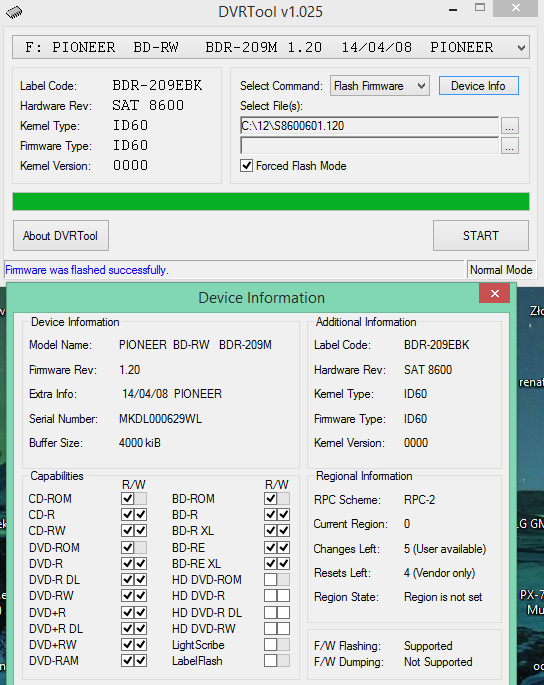Click the 'Firmware was flashed successfully.' status text
This screenshot has width=544, height=685.
(87, 270)
